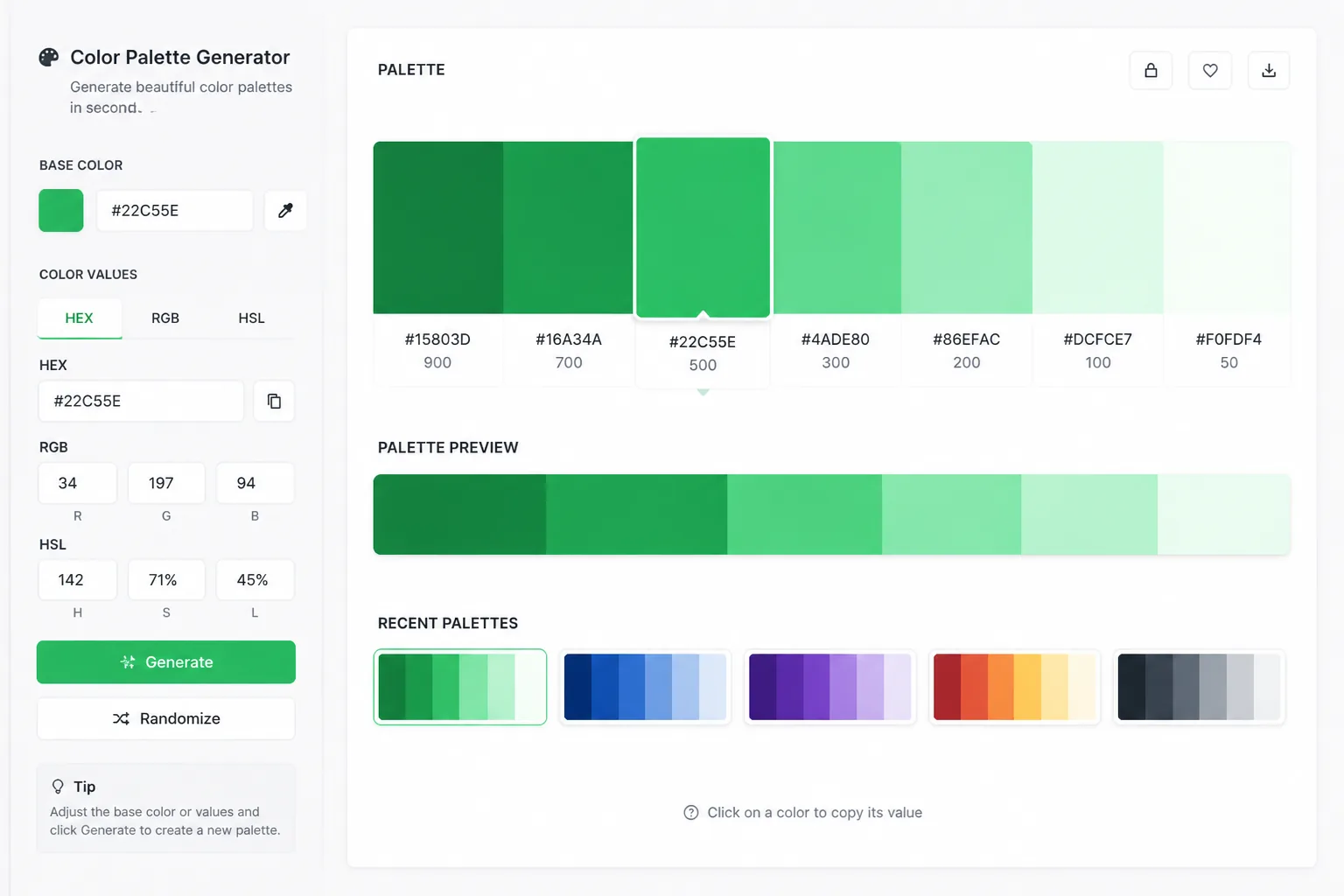This screenshot has height=896, width=1344.
Task: Pick a color with the eyedropper
Action: (x=285, y=211)
